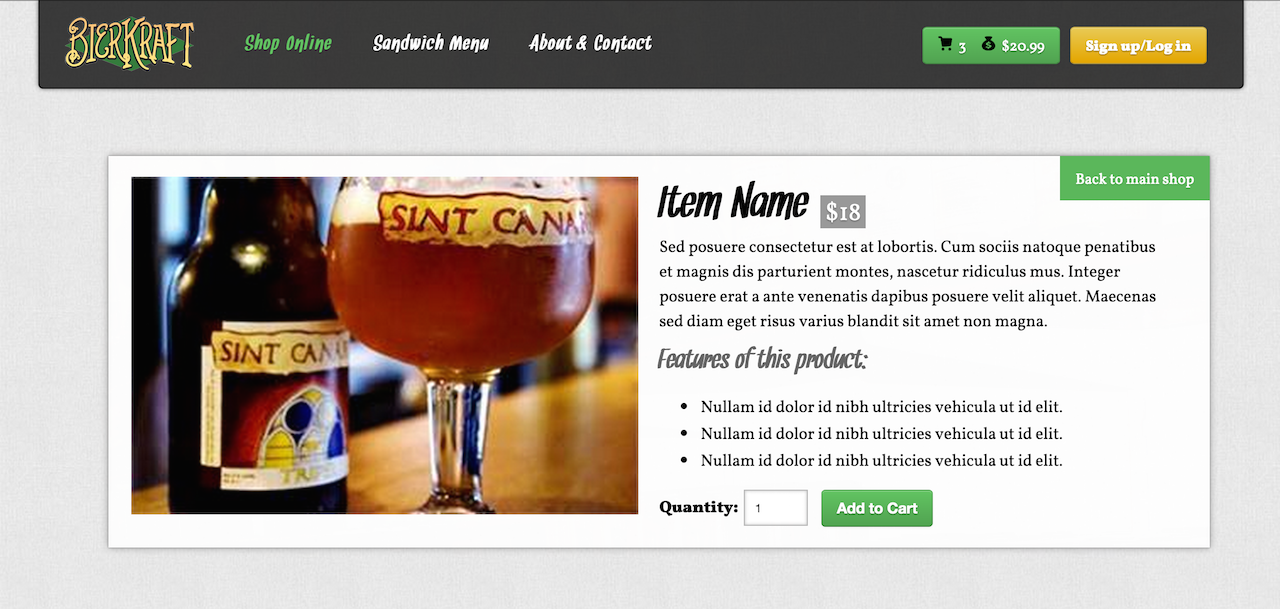Click the Sint Canarus product photo

click(385, 346)
